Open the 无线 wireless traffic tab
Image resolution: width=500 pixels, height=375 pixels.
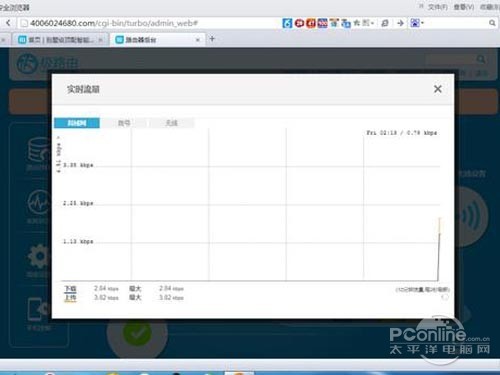coord(171,123)
